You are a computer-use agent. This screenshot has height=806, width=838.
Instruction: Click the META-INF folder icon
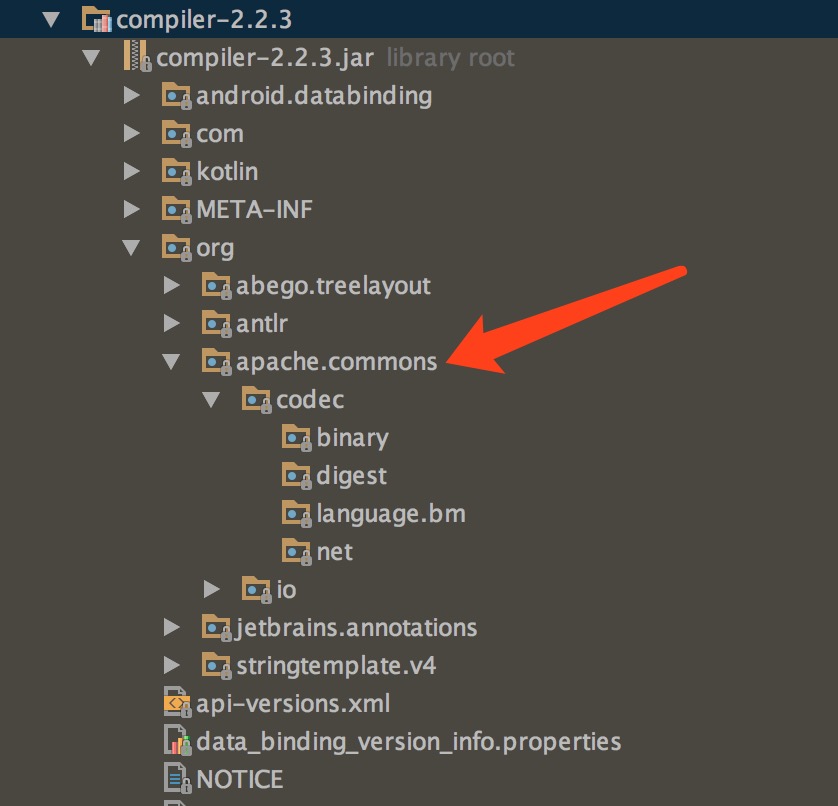click(x=176, y=209)
